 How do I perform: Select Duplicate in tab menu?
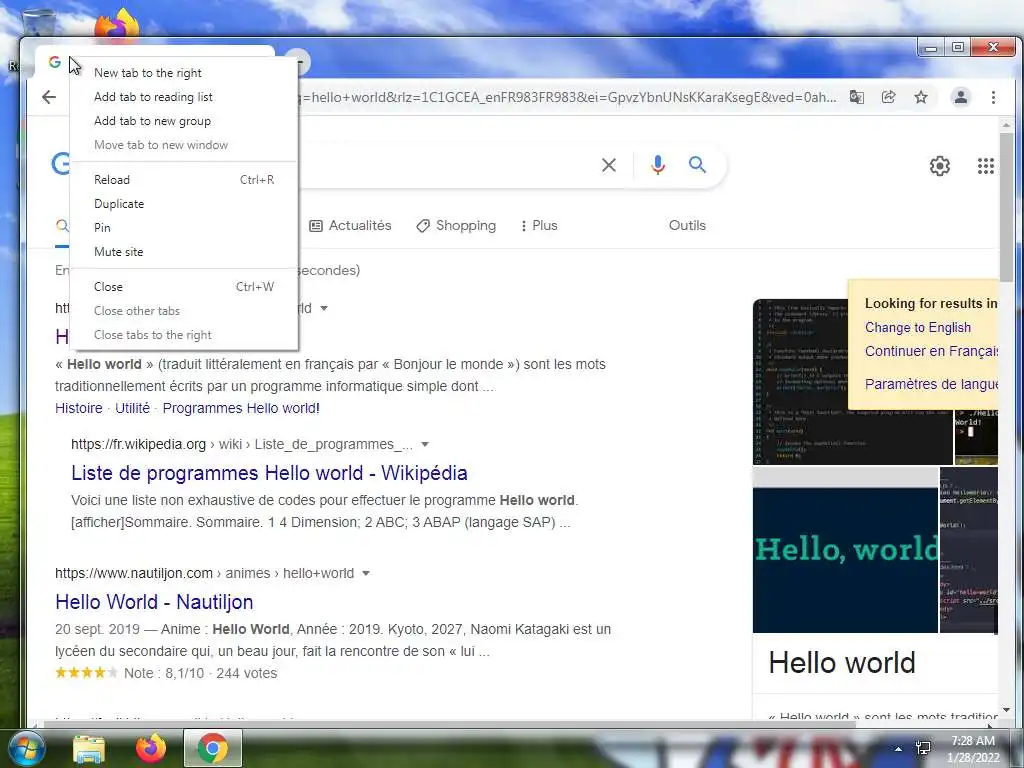tap(184, 204)
